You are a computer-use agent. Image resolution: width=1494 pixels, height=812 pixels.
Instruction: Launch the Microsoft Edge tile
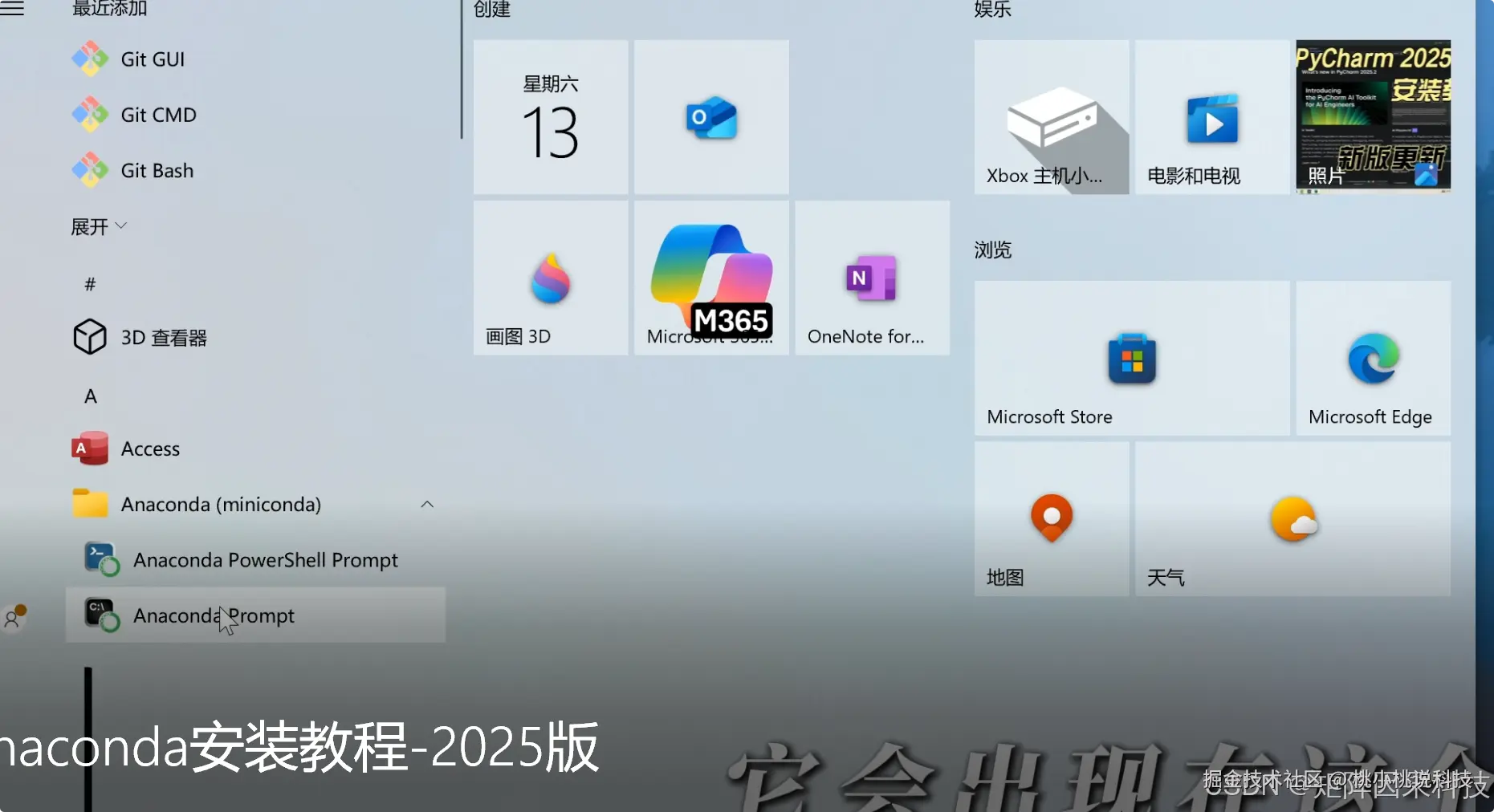pyautogui.click(x=1374, y=358)
